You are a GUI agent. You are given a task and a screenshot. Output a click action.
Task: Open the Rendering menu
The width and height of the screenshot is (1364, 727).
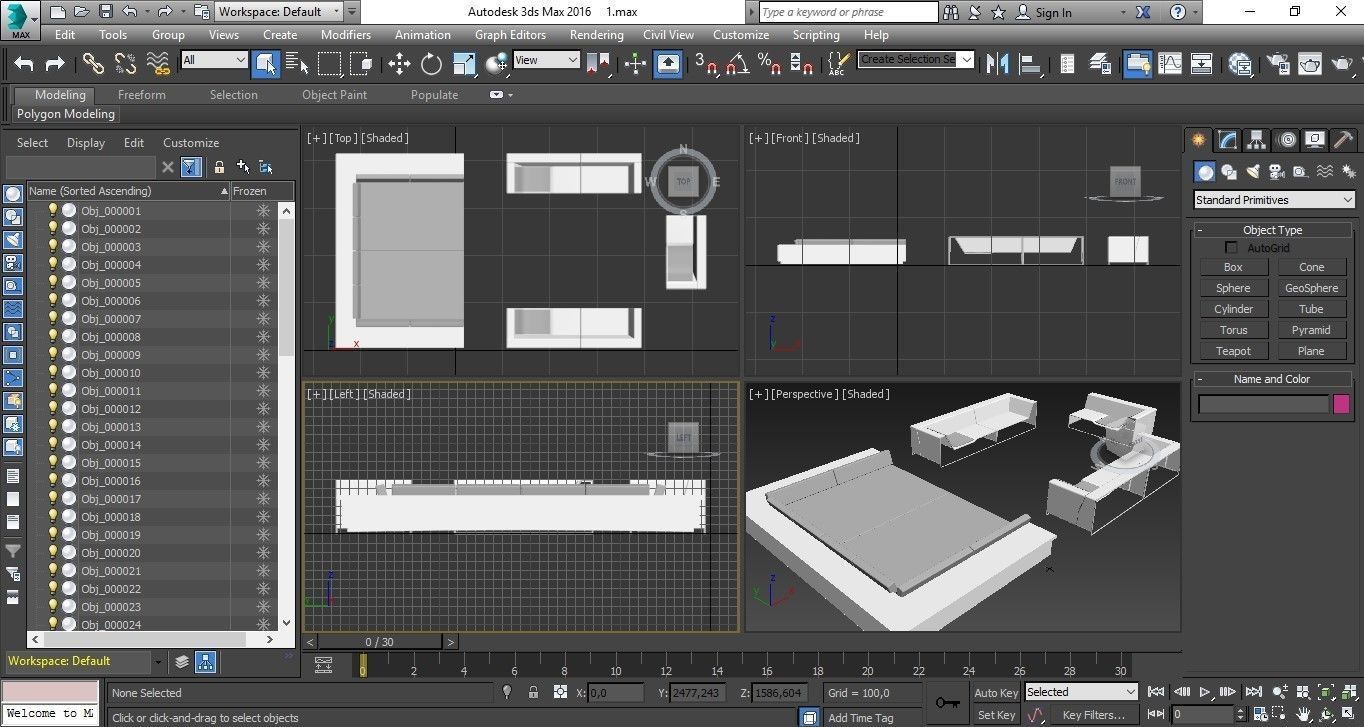[596, 34]
